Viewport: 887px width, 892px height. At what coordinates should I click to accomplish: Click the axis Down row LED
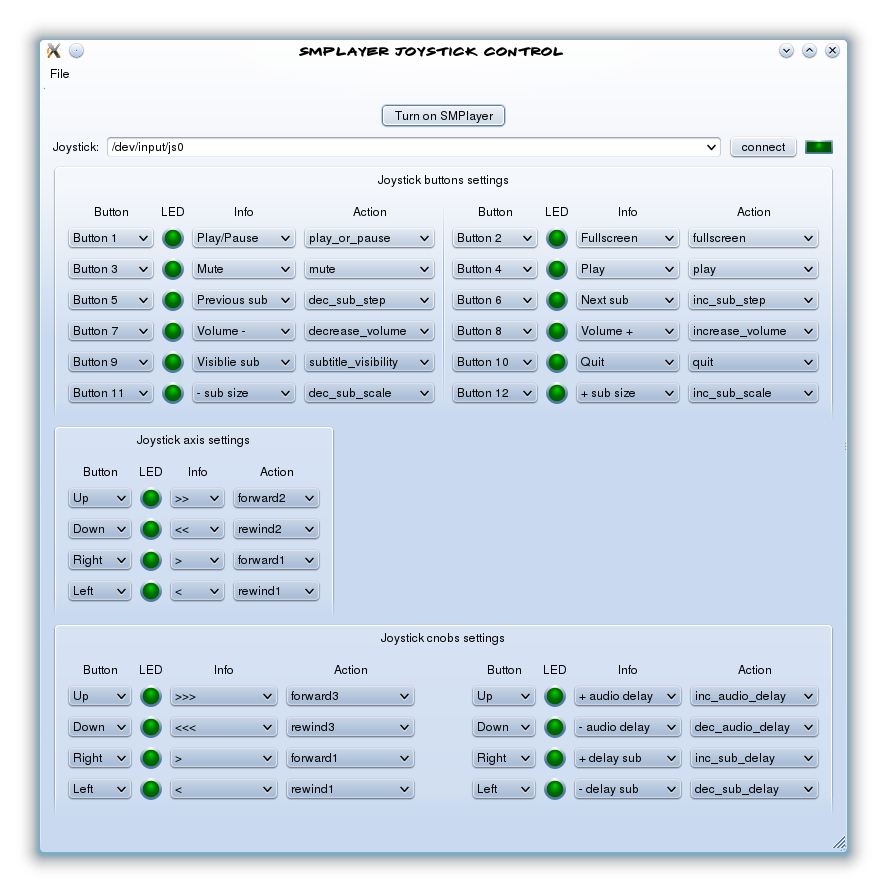pos(151,529)
